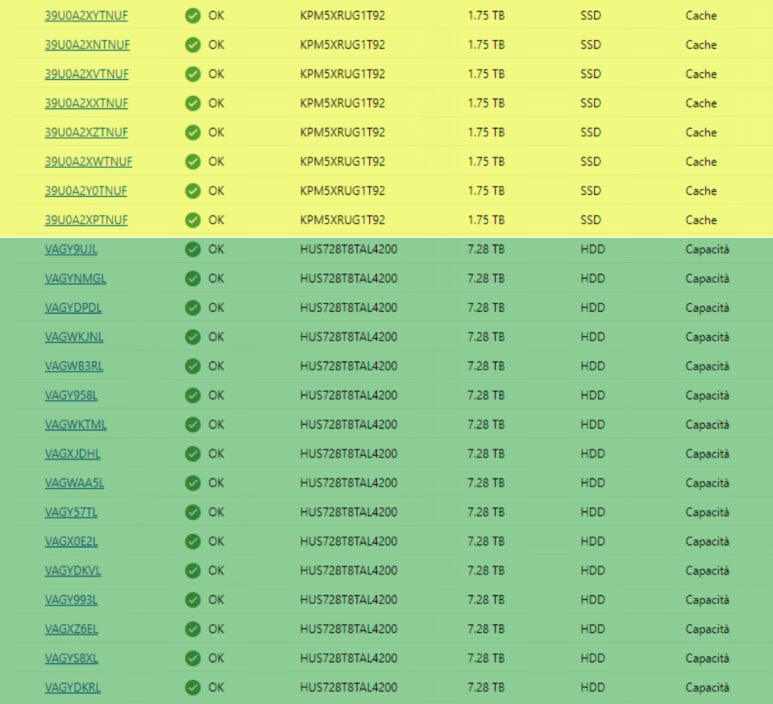Image resolution: width=773 pixels, height=704 pixels.
Task: Open drive 39U0A2XZTNUF details
Action: click(86, 132)
